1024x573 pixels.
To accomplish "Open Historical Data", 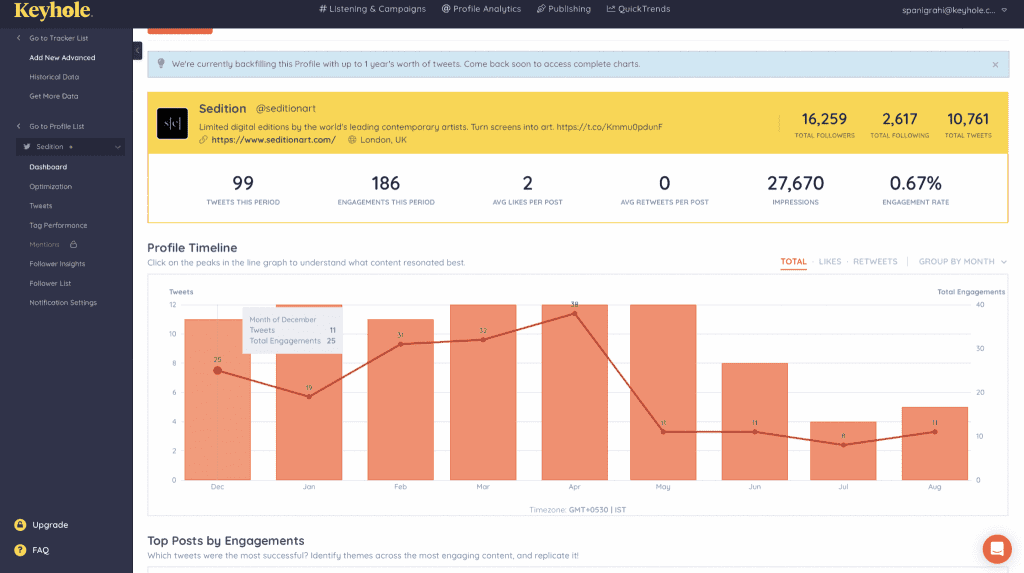I will [x=54, y=77].
